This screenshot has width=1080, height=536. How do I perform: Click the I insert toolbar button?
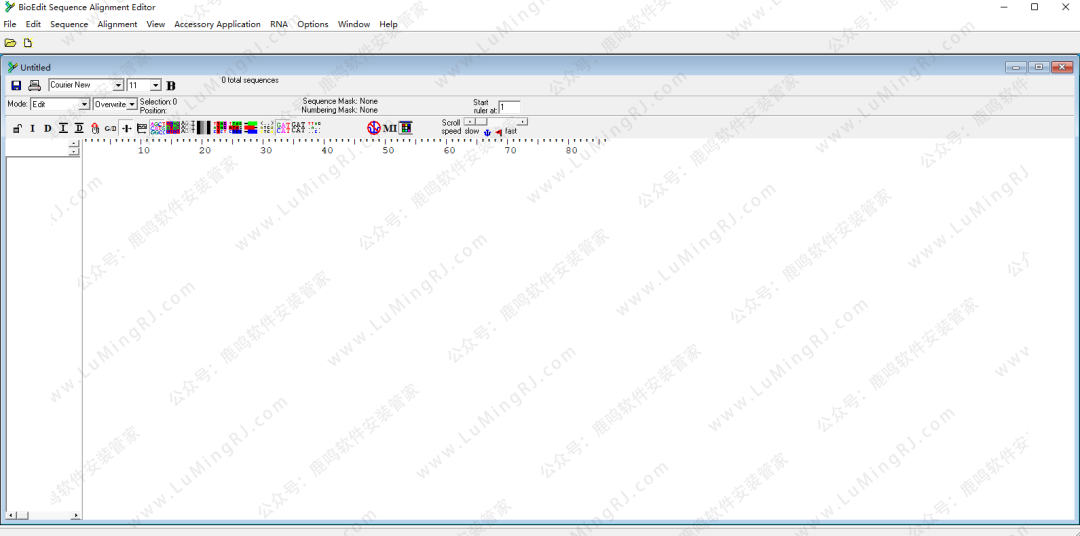[x=32, y=128]
